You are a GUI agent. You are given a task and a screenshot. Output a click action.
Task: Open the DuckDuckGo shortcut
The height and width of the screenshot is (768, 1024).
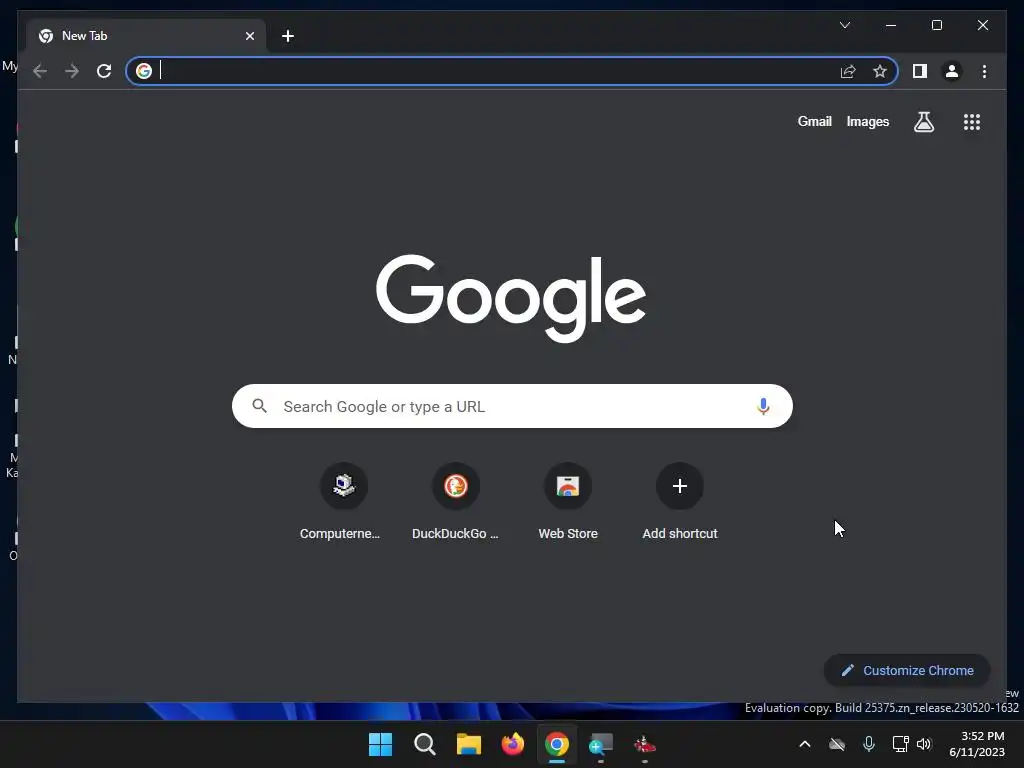[x=455, y=502]
